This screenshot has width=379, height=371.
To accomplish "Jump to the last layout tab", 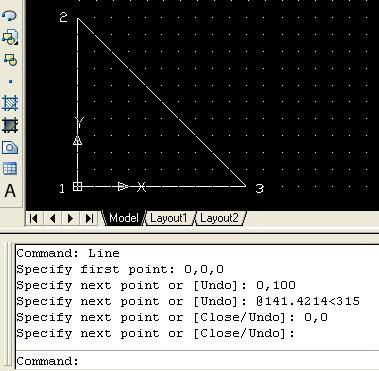I will (x=89, y=219).
